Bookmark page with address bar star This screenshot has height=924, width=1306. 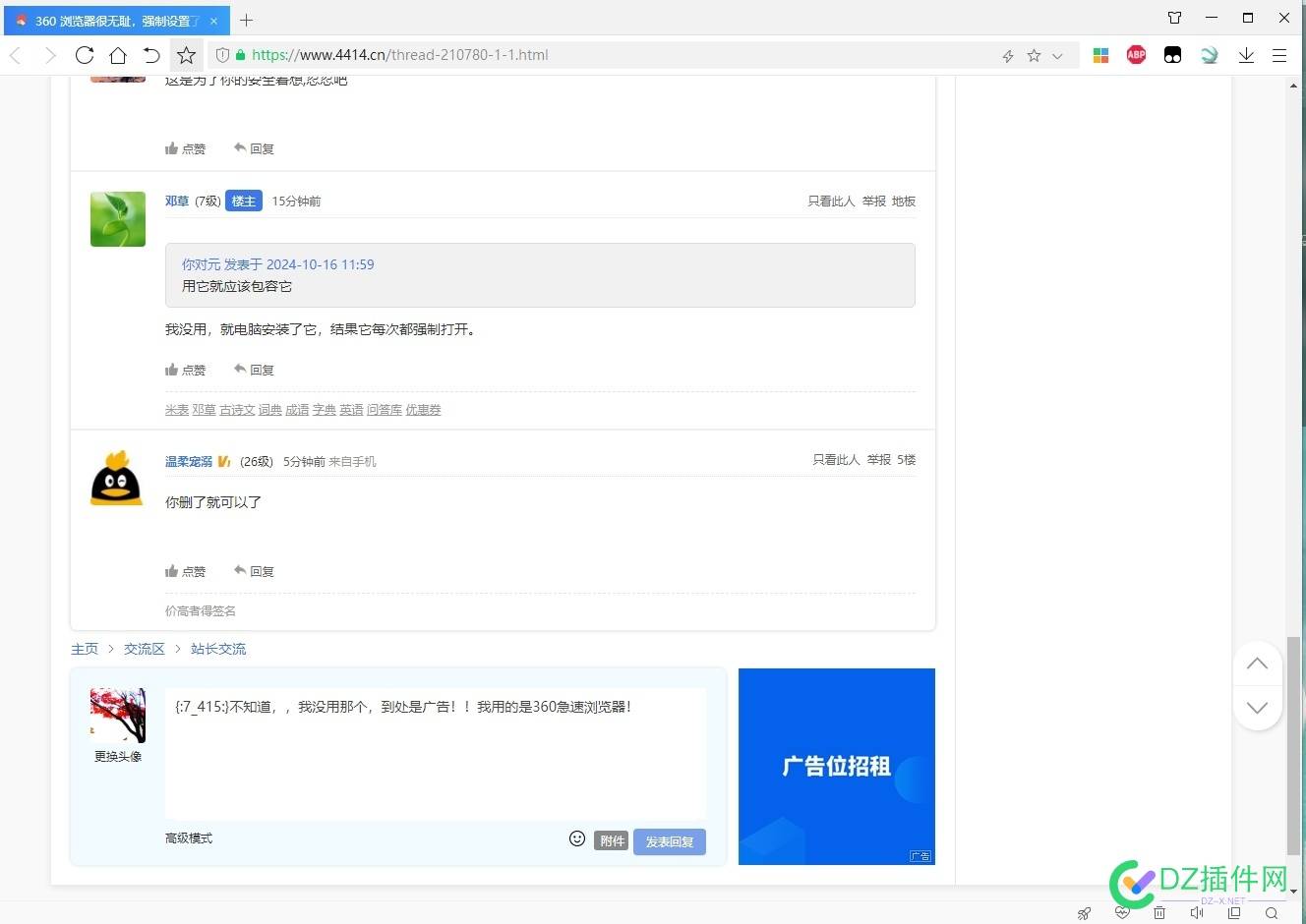(1034, 56)
